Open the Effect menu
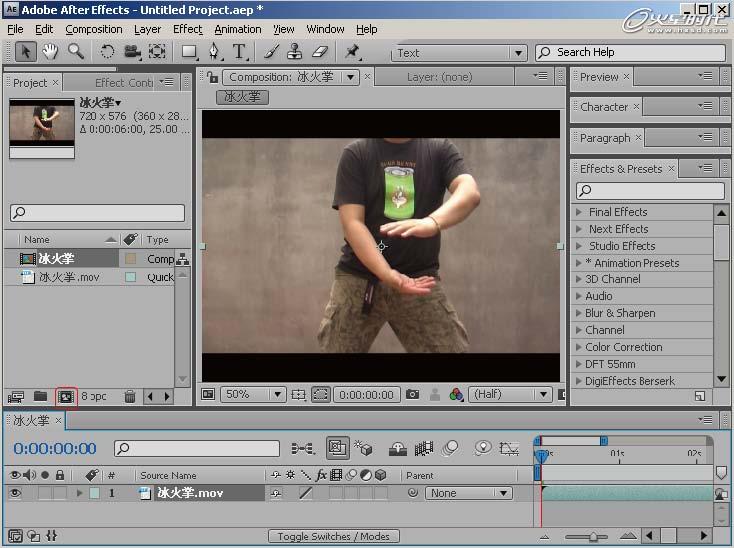This screenshot has width=734, height=548. [188, 29]
